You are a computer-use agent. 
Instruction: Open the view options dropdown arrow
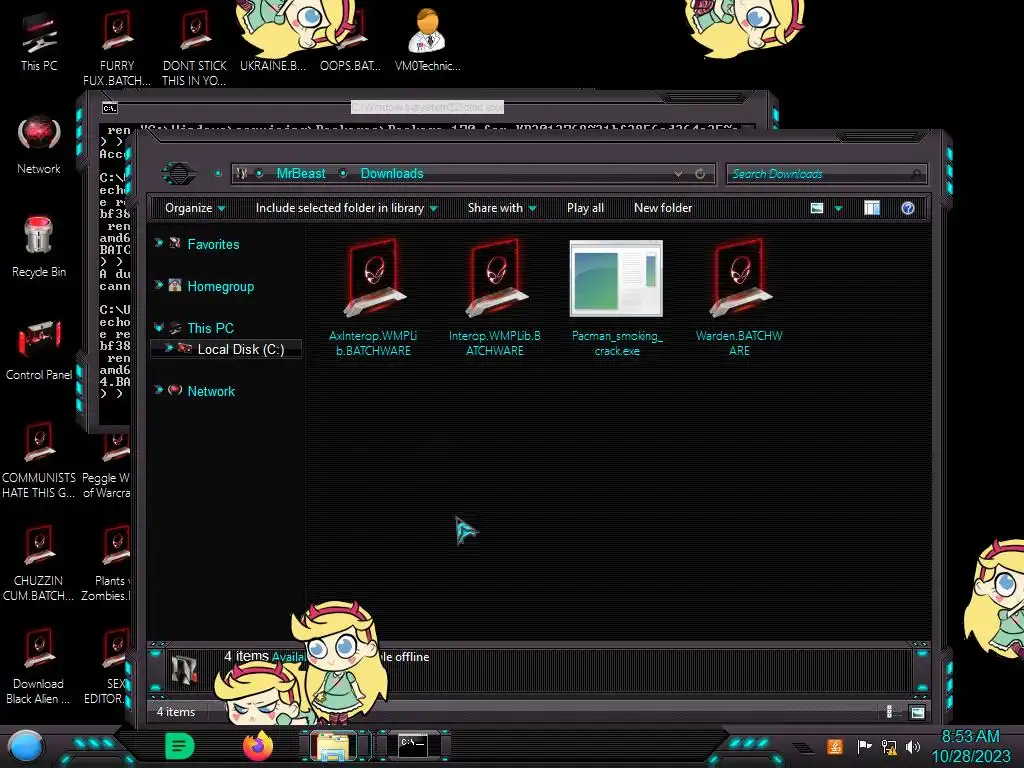tap(839, 209)
